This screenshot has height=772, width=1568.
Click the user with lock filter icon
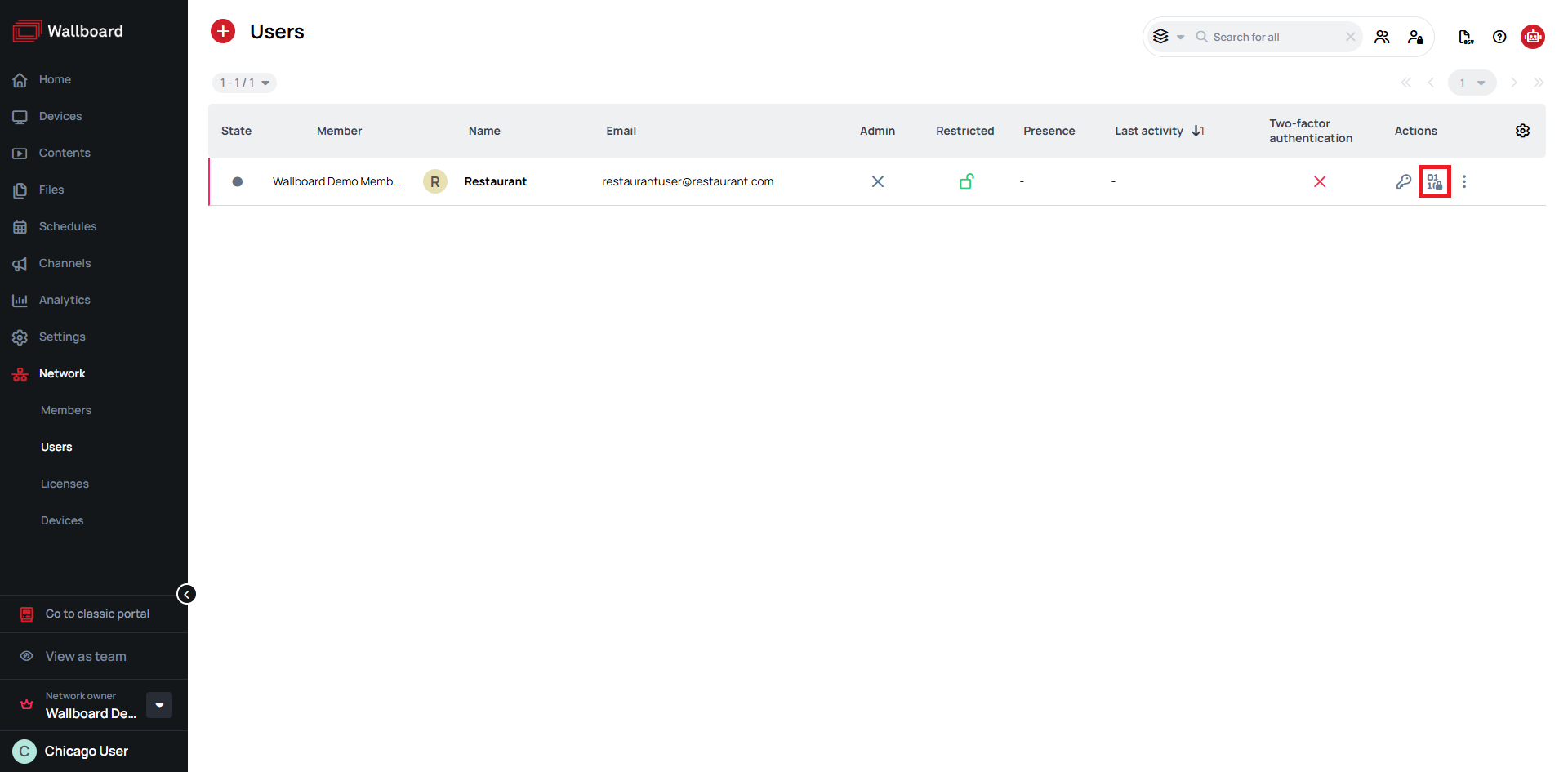[1415, 37]
